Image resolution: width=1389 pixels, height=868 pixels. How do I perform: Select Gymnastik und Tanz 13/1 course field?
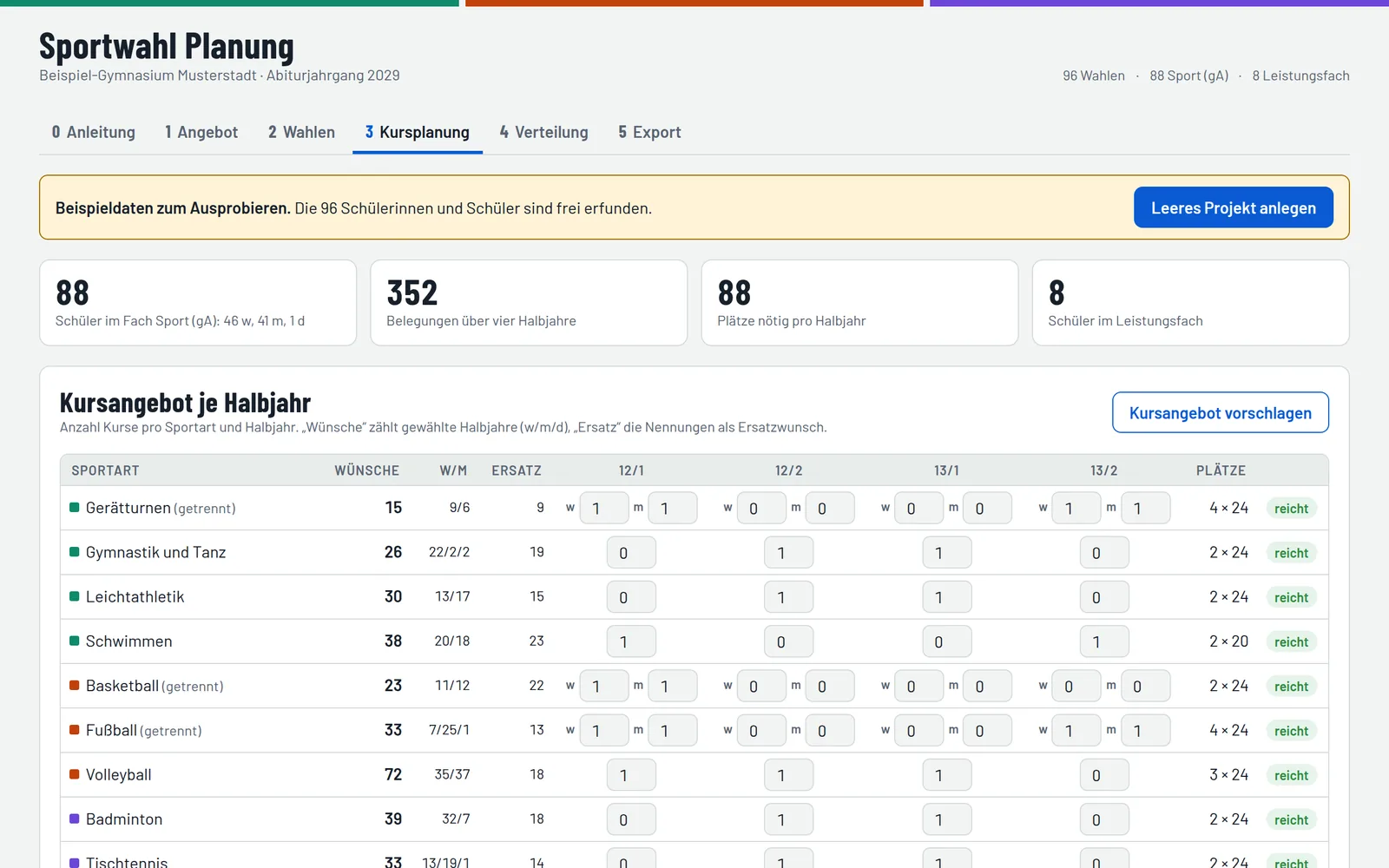tap(947, 553)
